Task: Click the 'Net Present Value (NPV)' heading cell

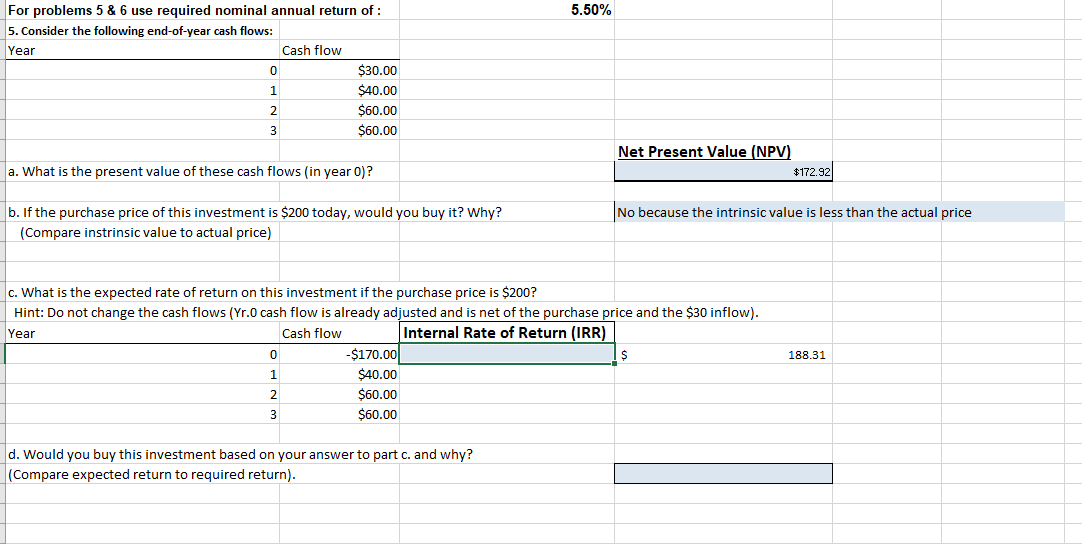Action: (723, 151)
